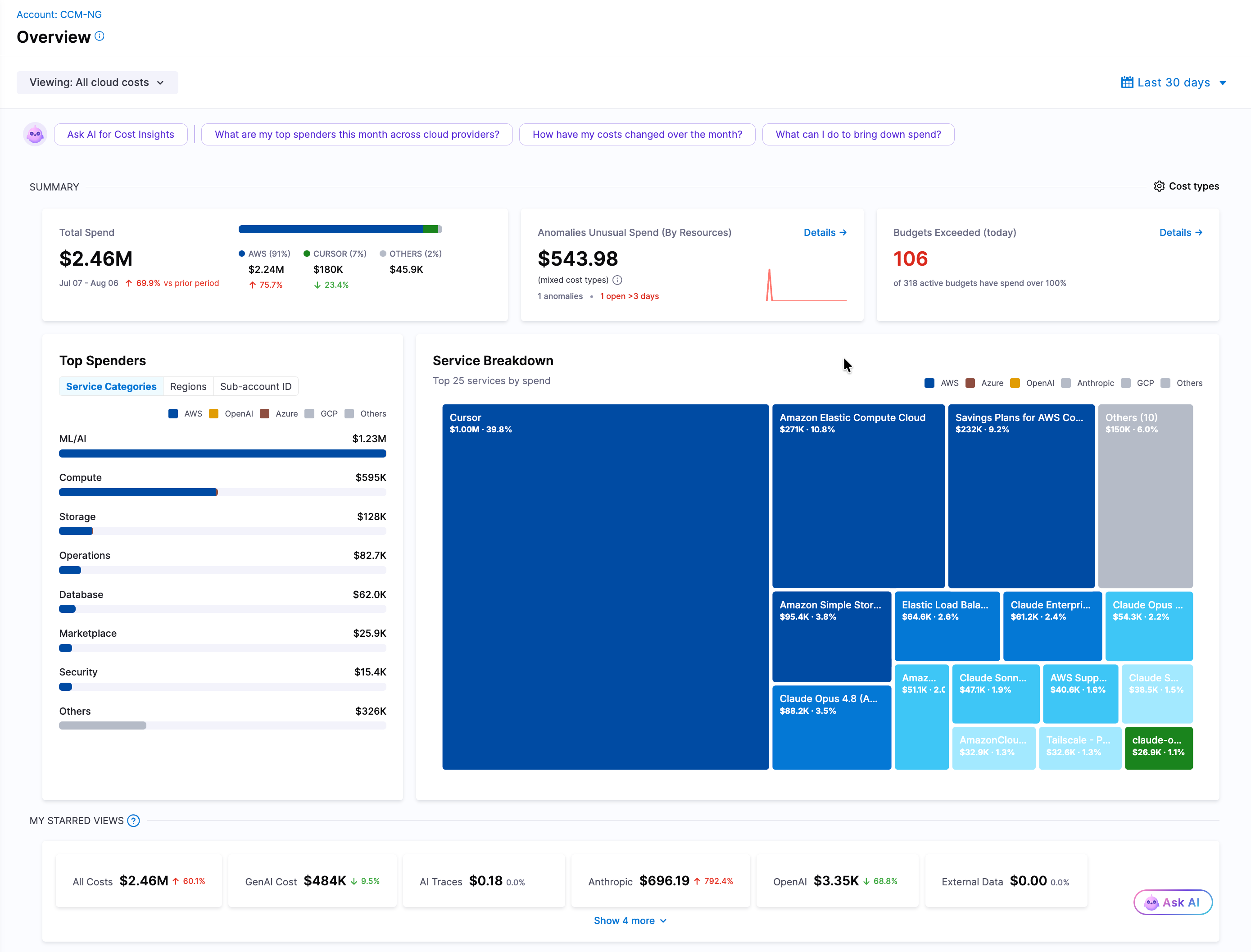
Task: Click the mixed cost types info icon
Action: pyautogui.click(x=617, y=280)
